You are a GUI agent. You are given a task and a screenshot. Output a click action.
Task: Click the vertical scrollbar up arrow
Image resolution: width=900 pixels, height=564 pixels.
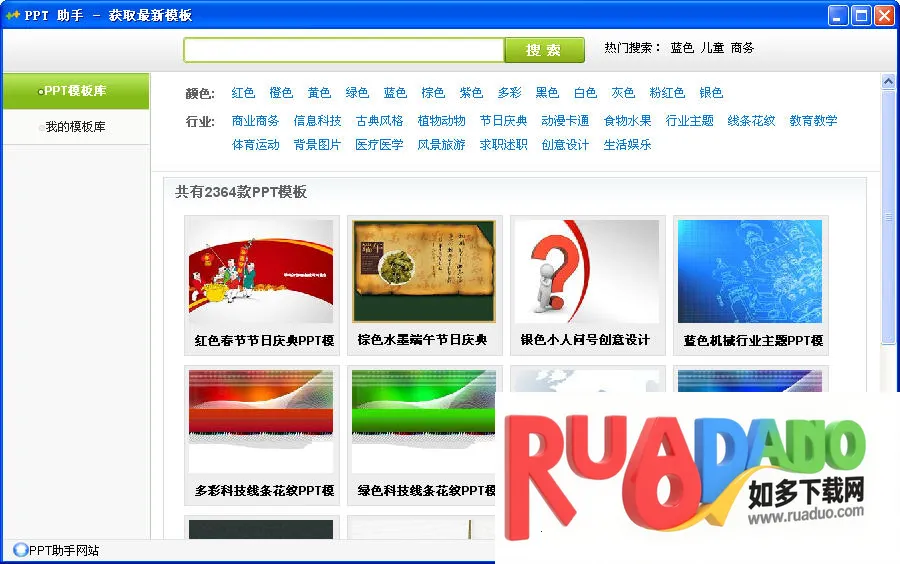pyautogui.click(x=888, y=82)
